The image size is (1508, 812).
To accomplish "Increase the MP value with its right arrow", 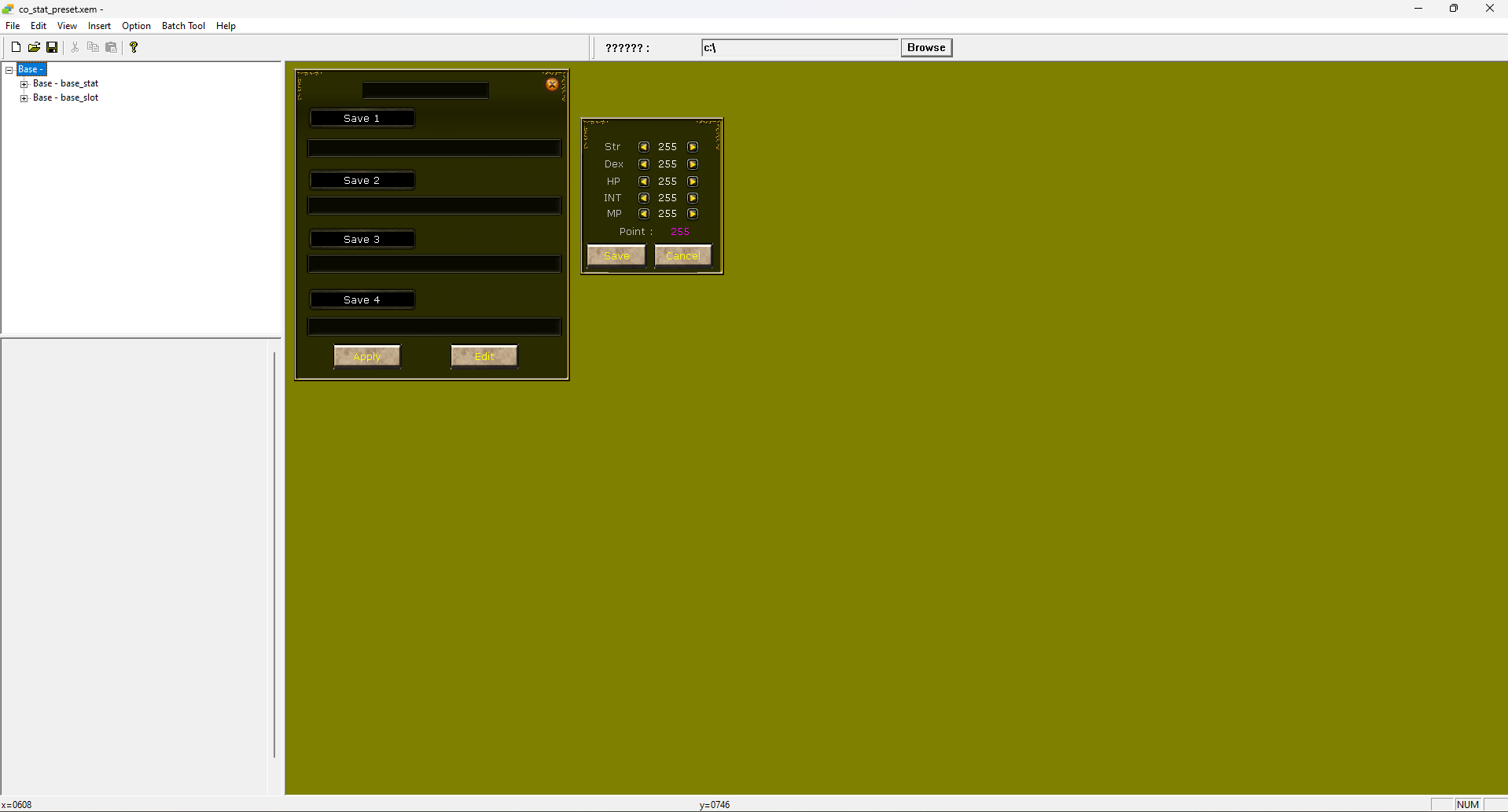I will click(x=693, y=213).
